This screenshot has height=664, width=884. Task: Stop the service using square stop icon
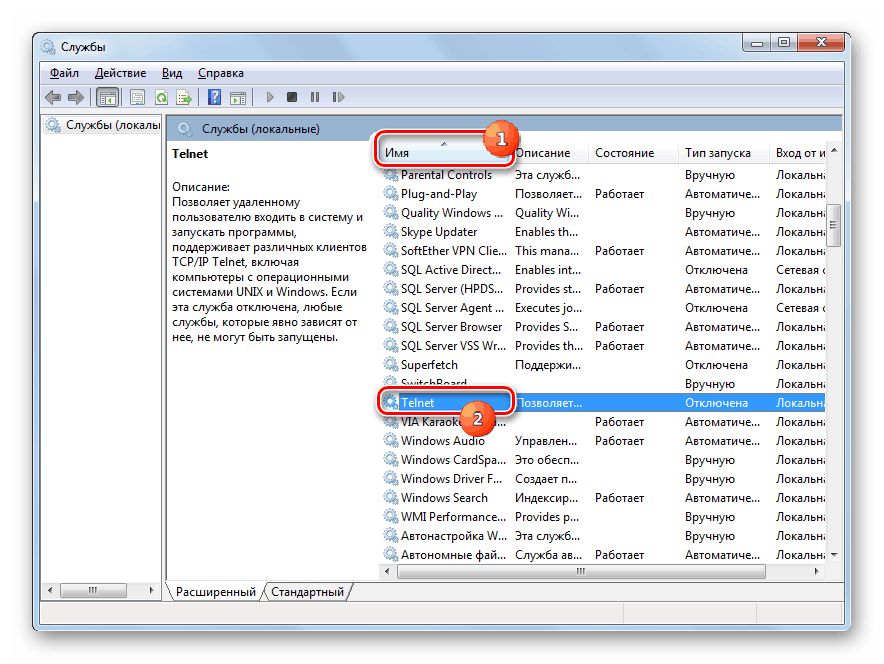pyautogui.click(x=291, y=97)
